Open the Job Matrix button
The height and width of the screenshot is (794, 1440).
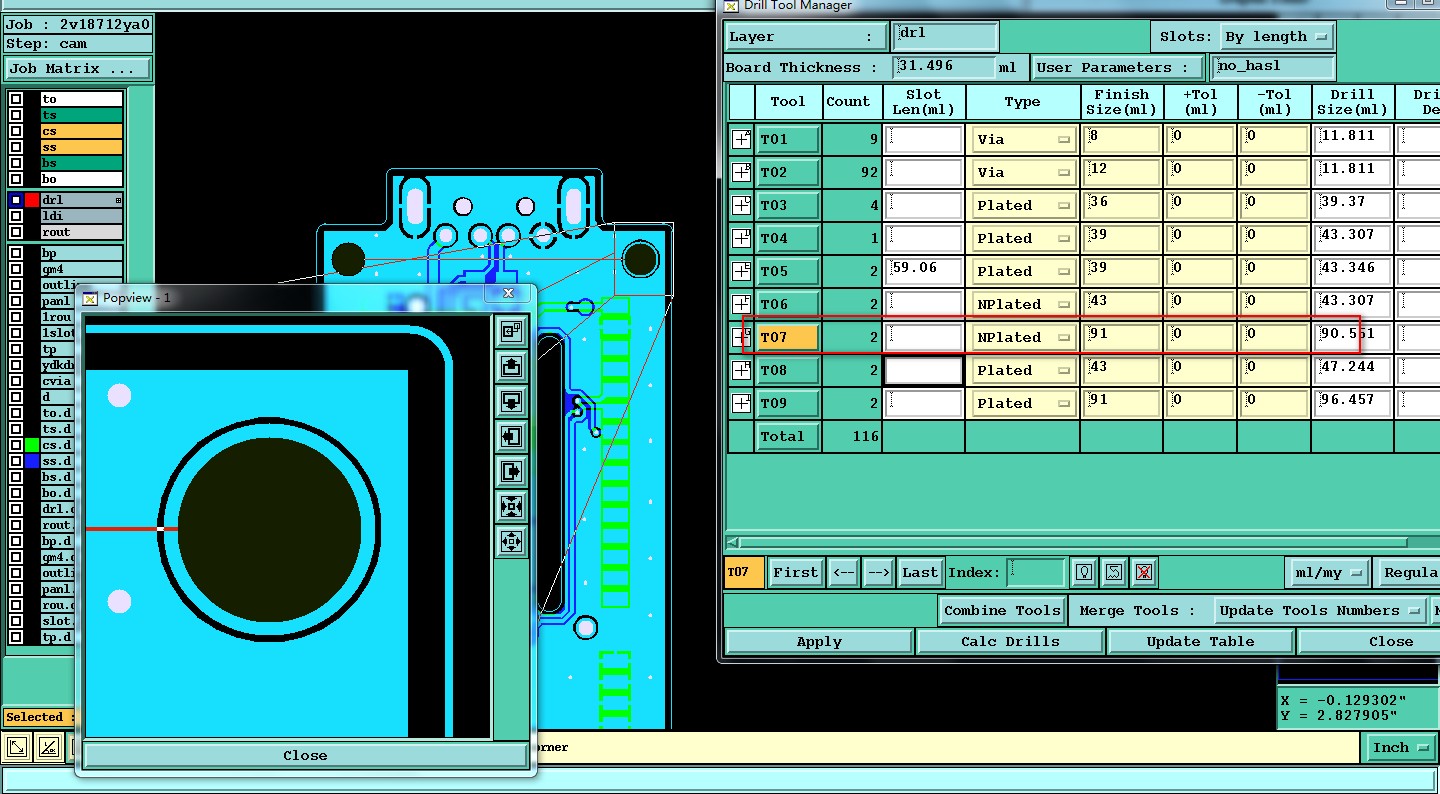click(x=78, y=69)
